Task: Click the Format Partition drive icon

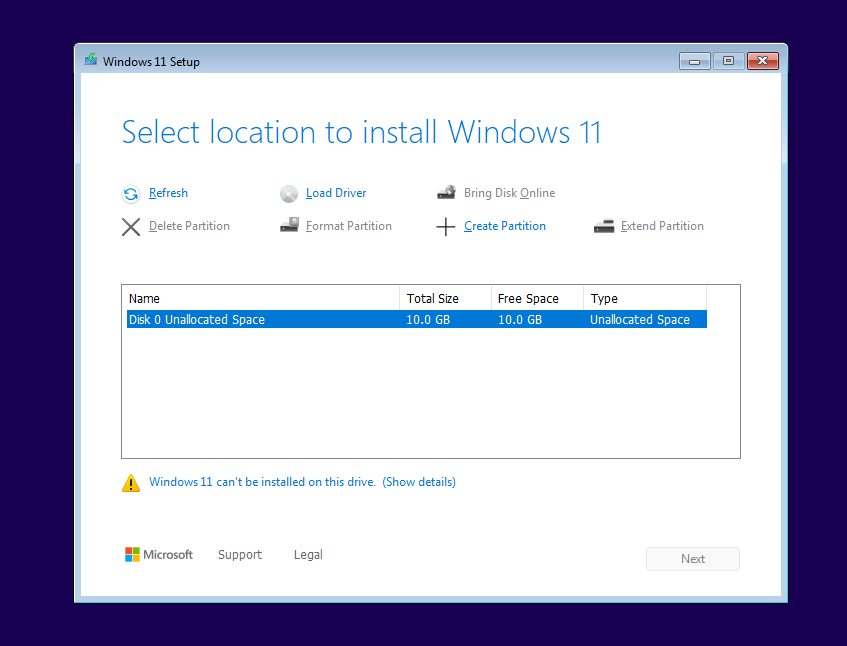Action: click(x=289, y=226)
